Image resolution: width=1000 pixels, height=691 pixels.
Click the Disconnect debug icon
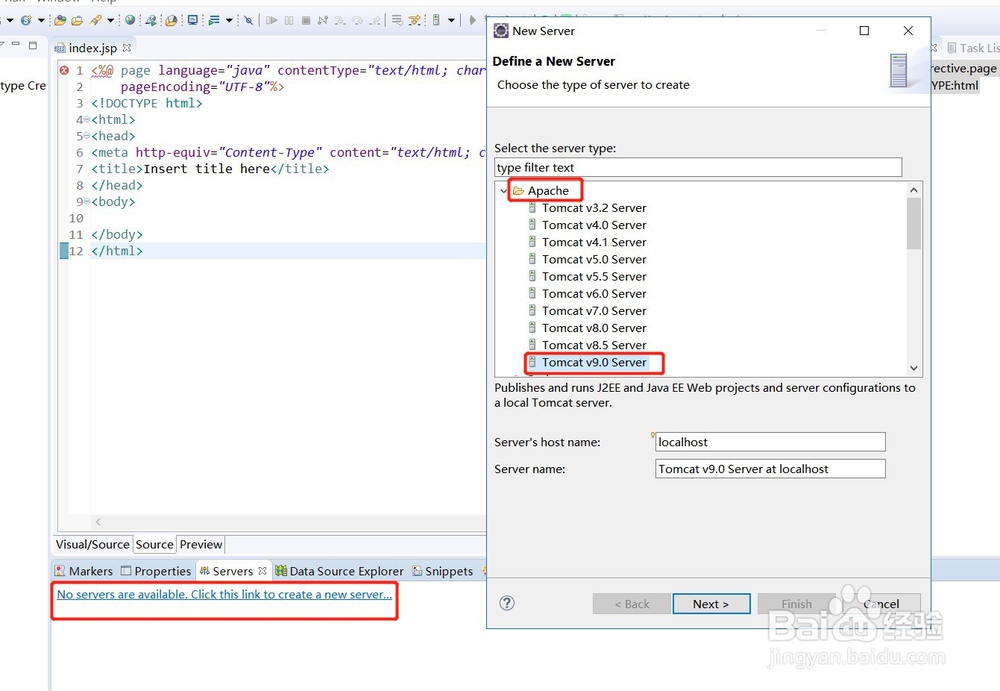tap(323, 20)
